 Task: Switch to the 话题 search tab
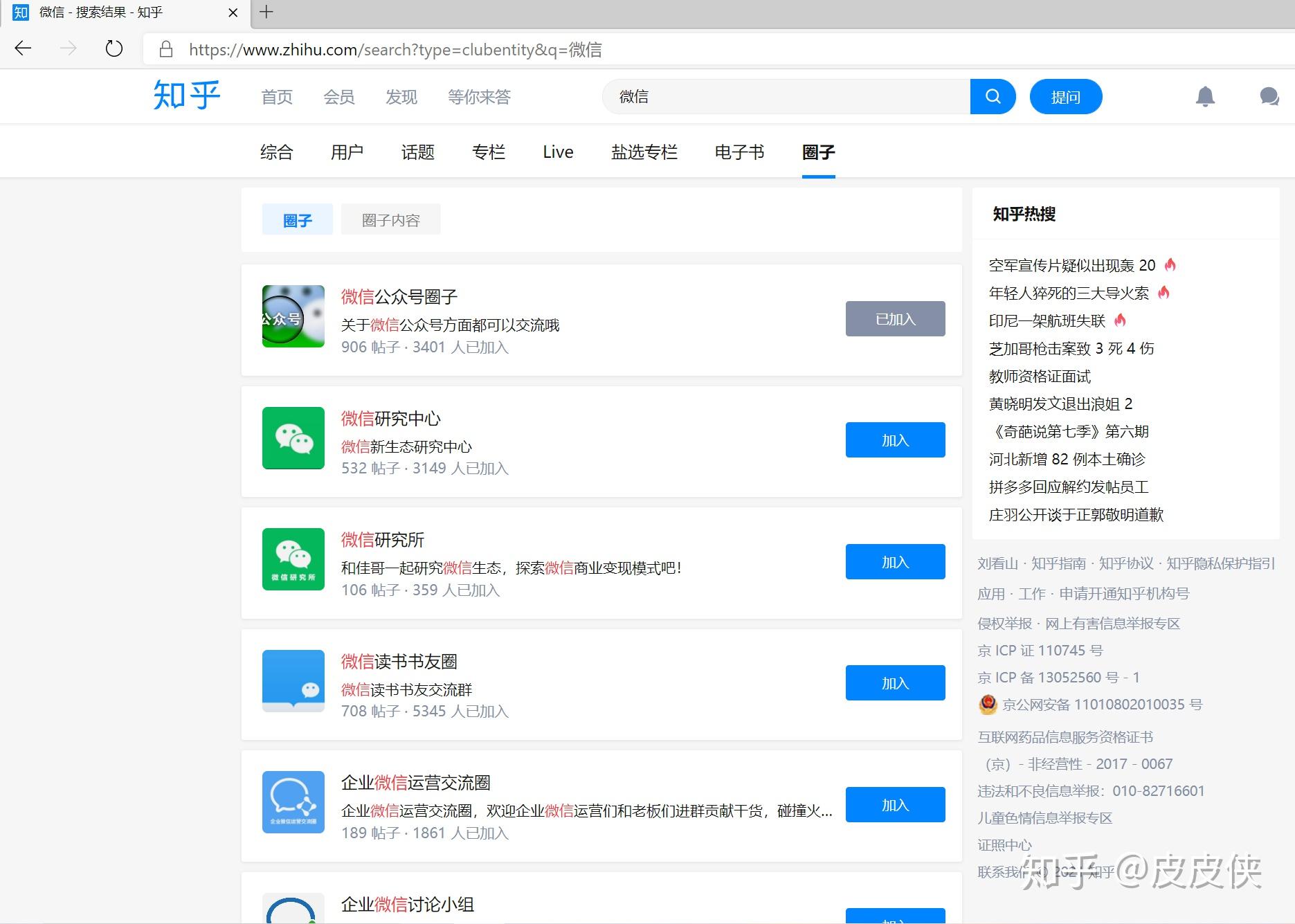point(418,152)
